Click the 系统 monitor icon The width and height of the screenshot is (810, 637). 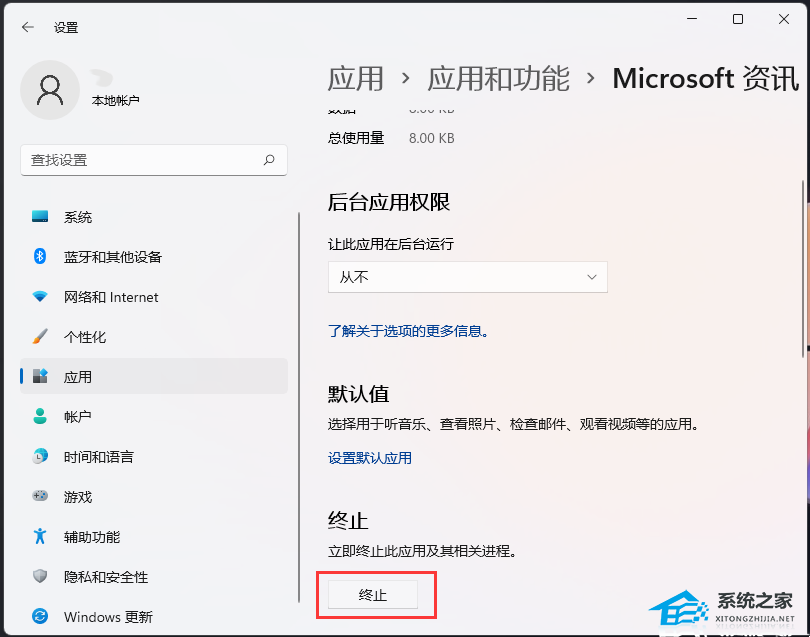40,216
